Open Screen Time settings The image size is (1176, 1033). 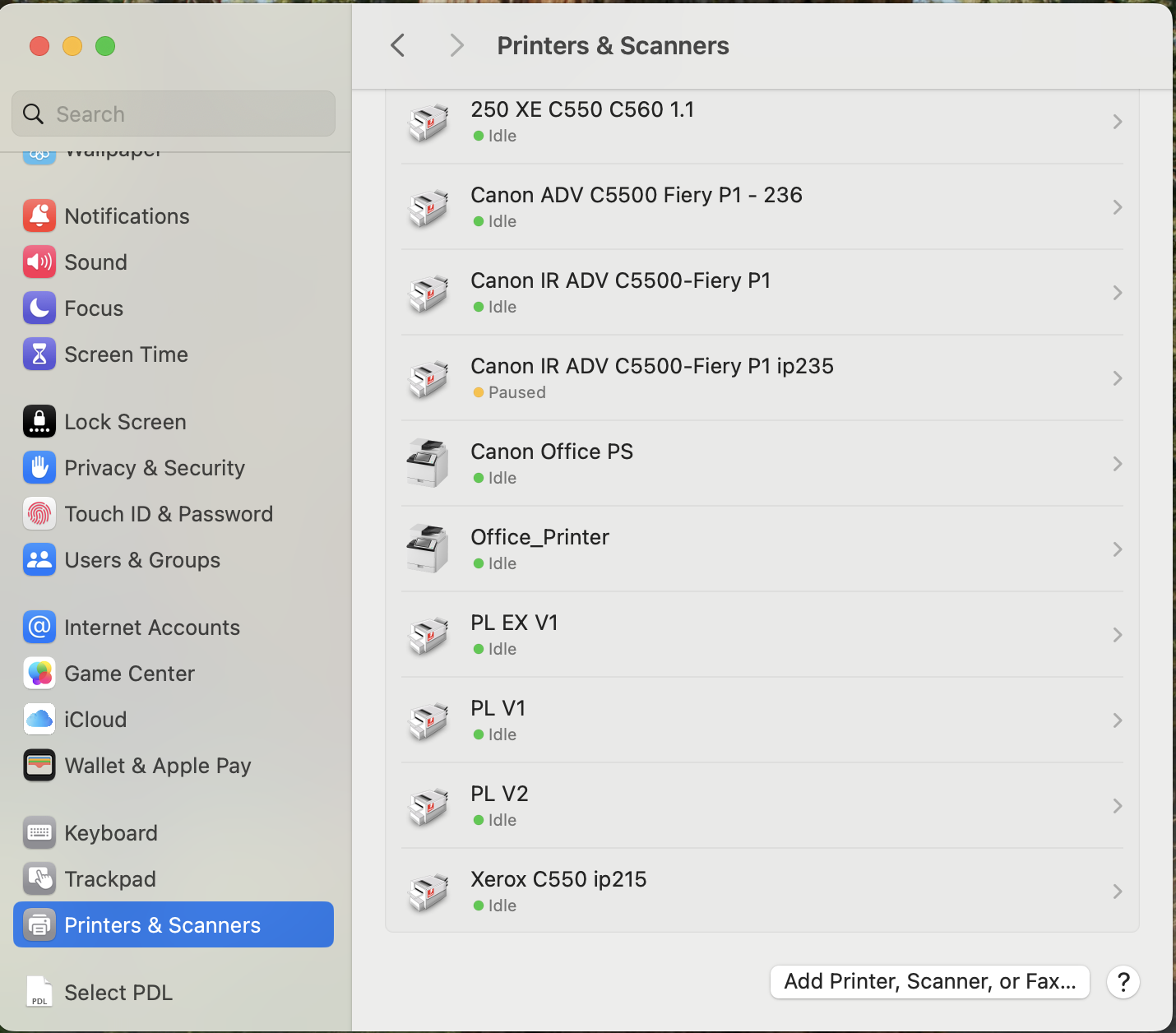126,354
